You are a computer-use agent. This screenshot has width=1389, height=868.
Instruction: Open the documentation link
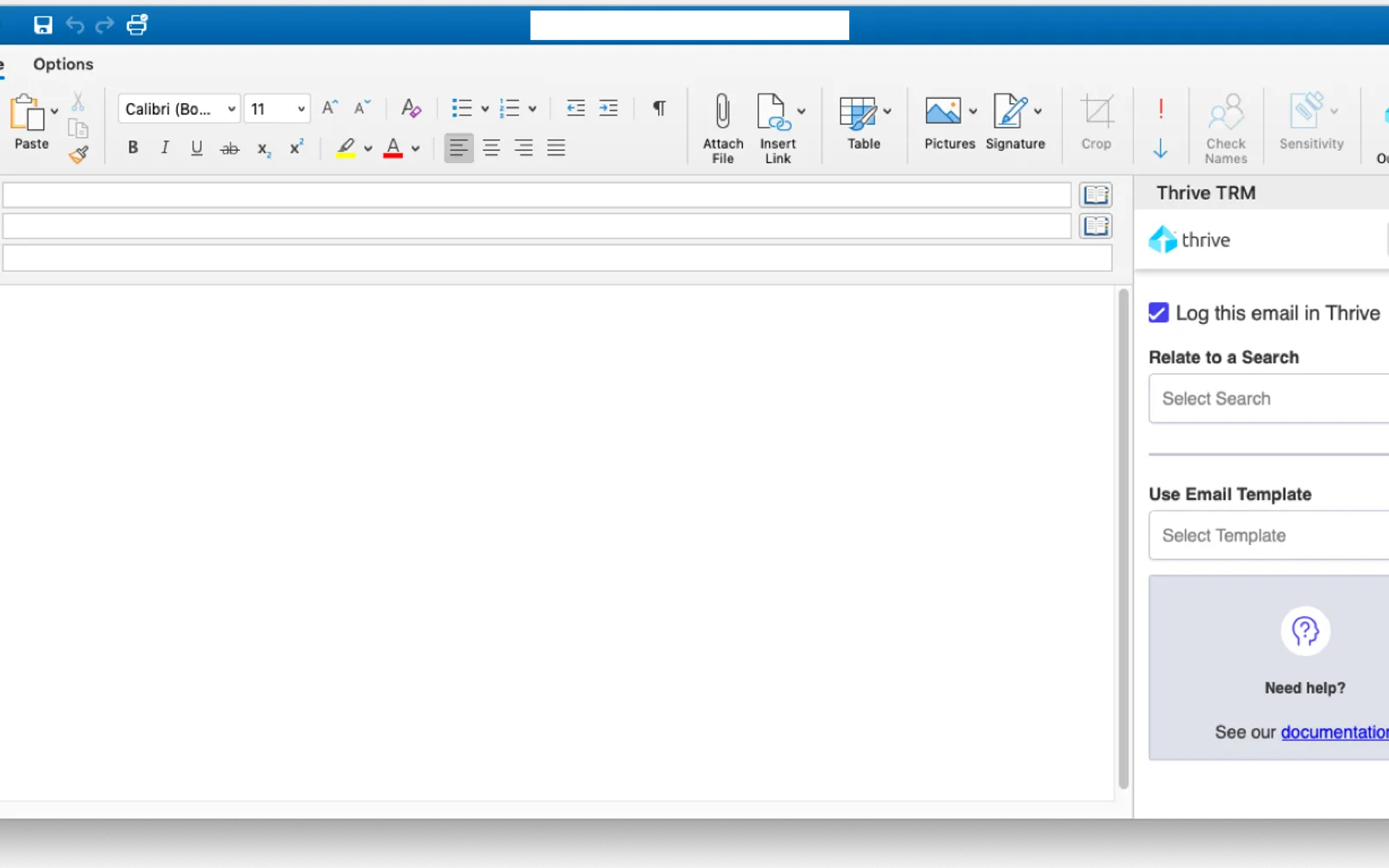(1335, 732)
